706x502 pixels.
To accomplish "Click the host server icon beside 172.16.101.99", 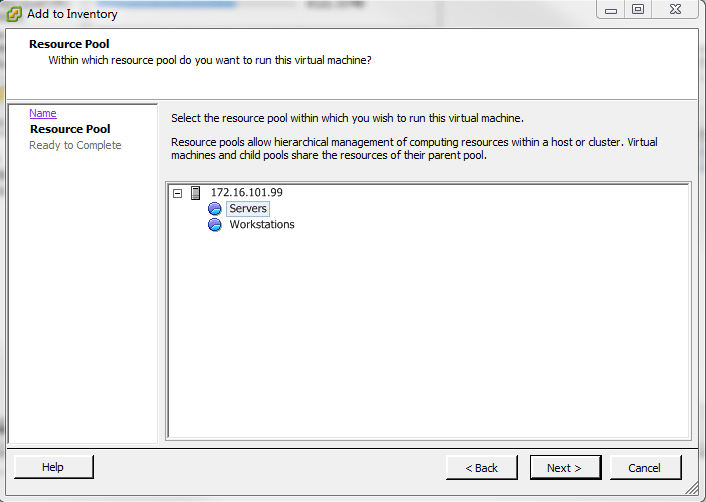I will click(195, 192).
